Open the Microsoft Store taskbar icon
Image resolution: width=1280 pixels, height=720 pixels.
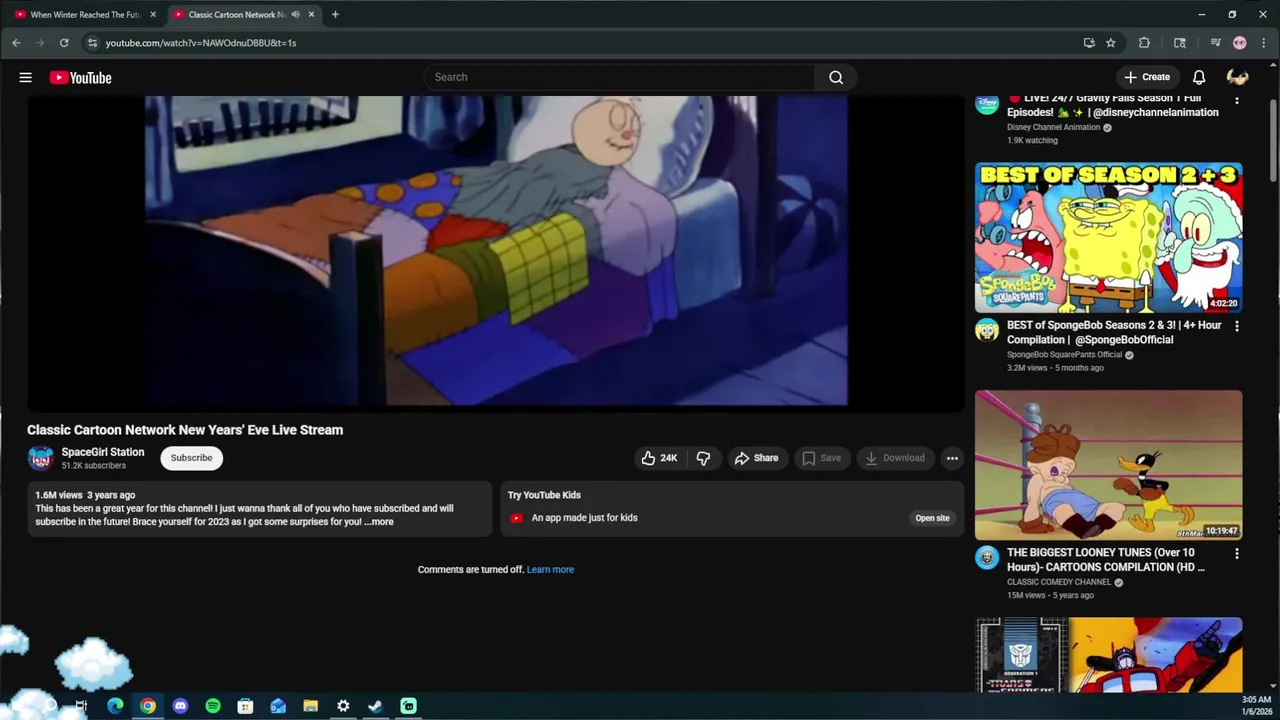(x=245, y=706)
